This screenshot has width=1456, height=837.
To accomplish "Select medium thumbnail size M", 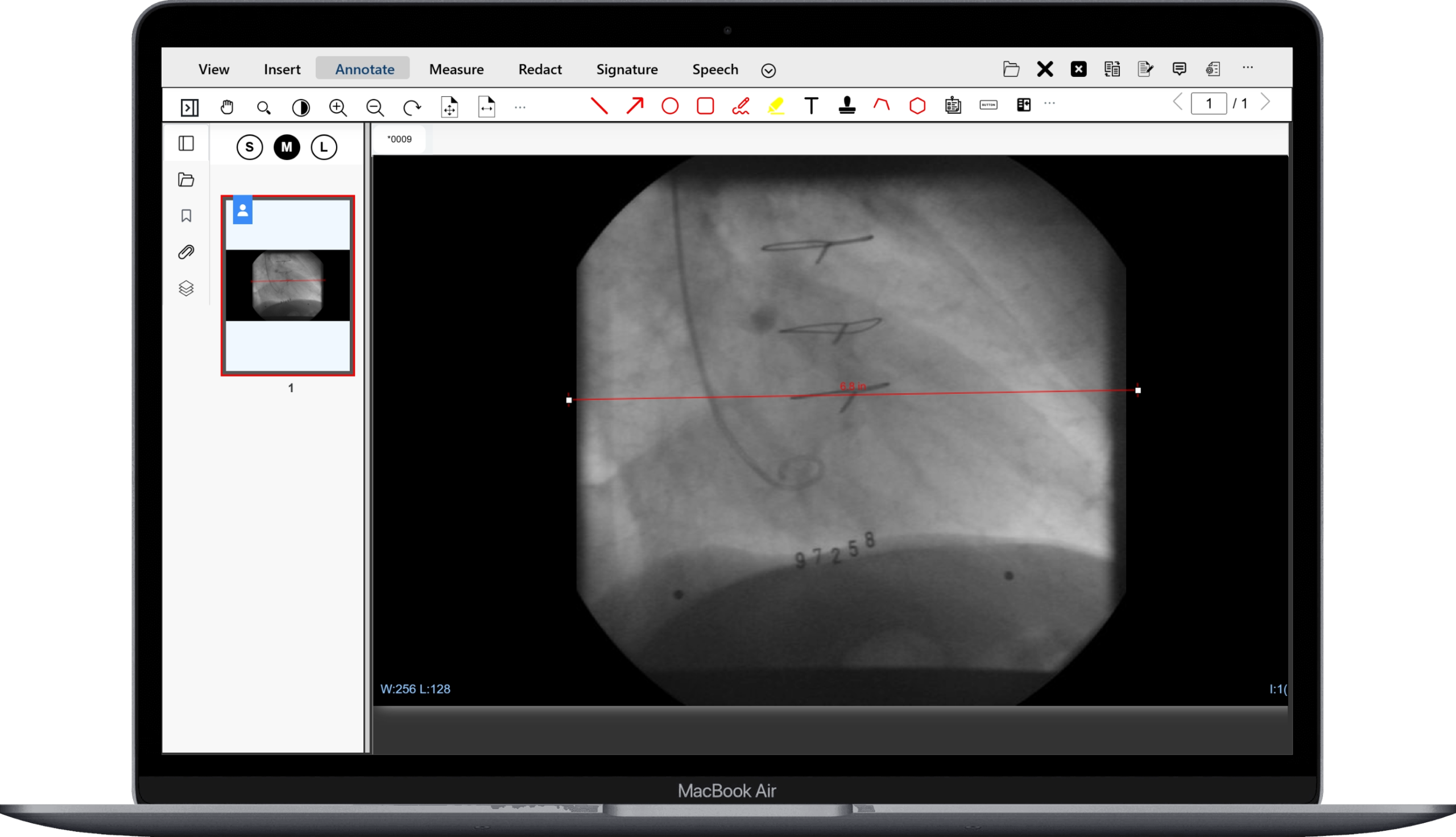I will click(x=287, y=147).
